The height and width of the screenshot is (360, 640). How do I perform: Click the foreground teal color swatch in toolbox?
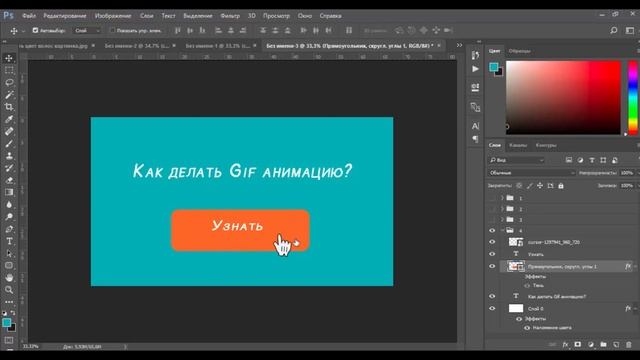pyautogui.click(x=7, y=323)
